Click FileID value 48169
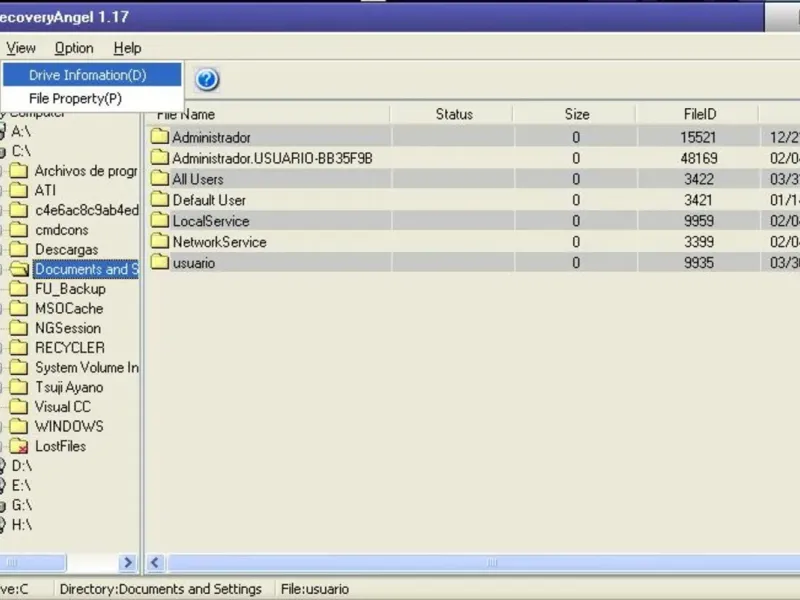Screen dimensions: 800x600 pyautogui.click(x=698, y=158)
